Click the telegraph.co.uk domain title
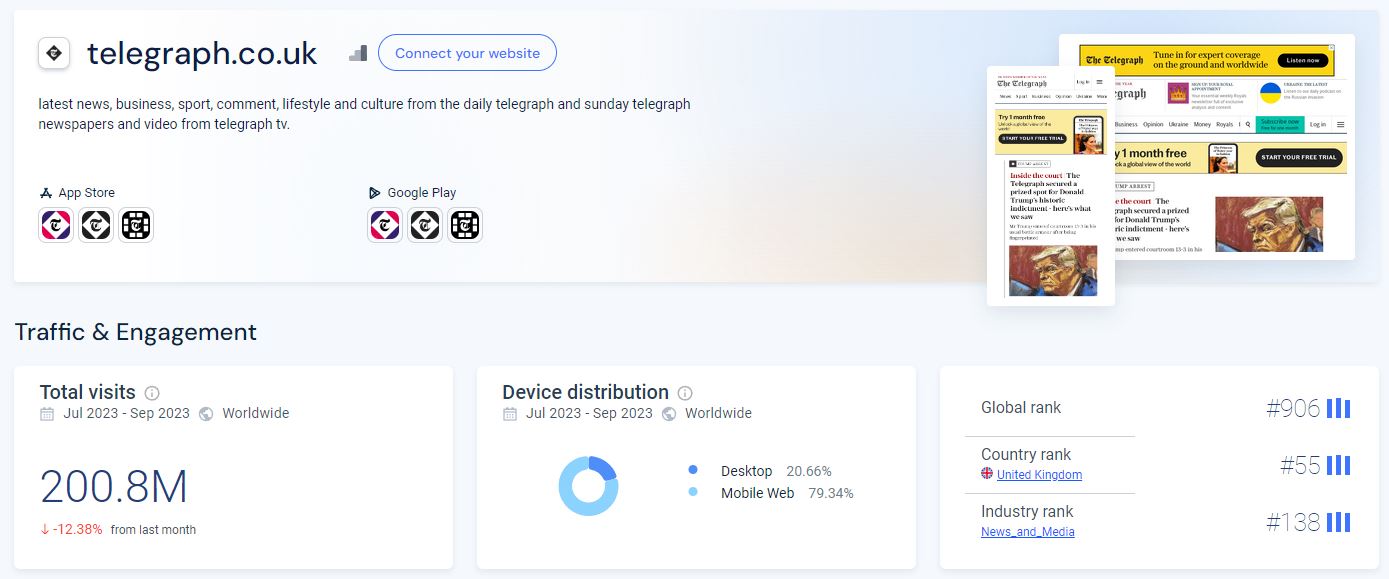 (202, 53)
